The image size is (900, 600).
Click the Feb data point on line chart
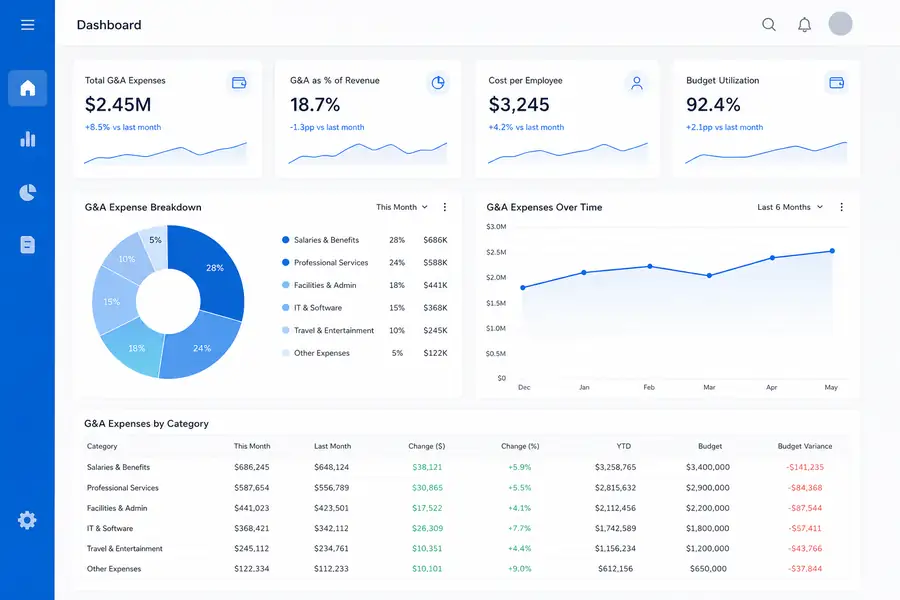650,266
